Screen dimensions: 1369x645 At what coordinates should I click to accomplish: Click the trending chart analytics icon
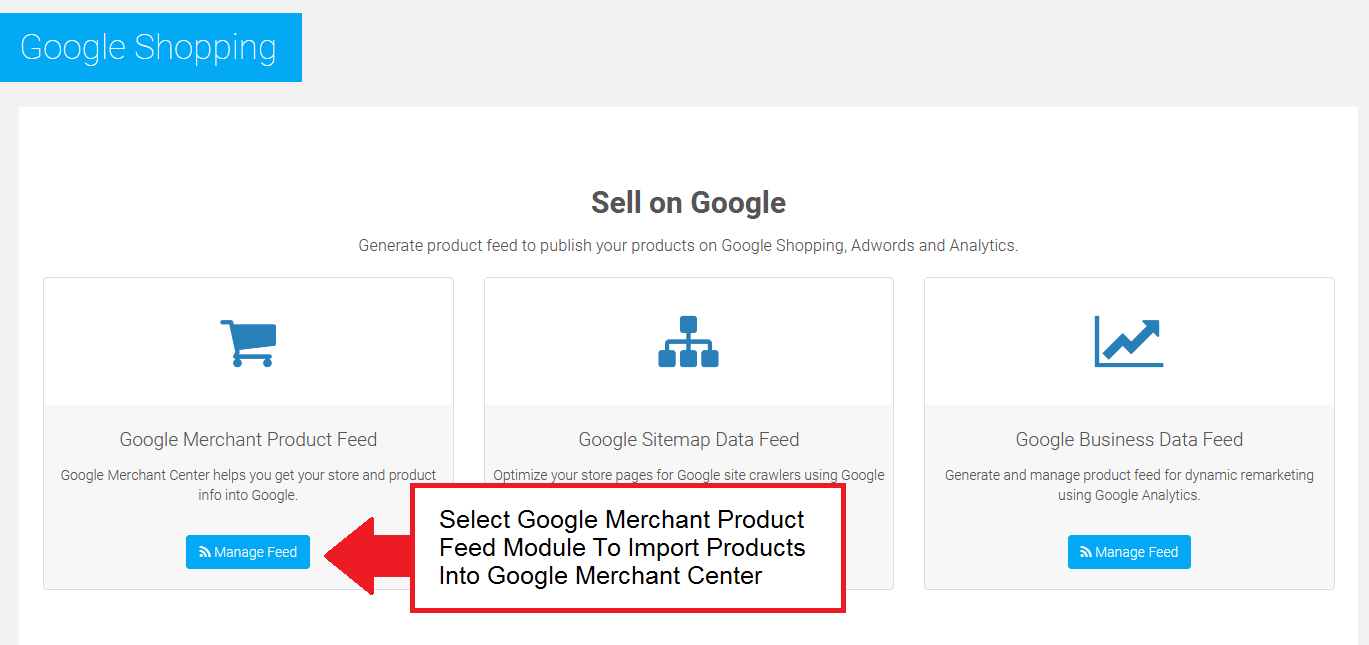pos(1129,342)
